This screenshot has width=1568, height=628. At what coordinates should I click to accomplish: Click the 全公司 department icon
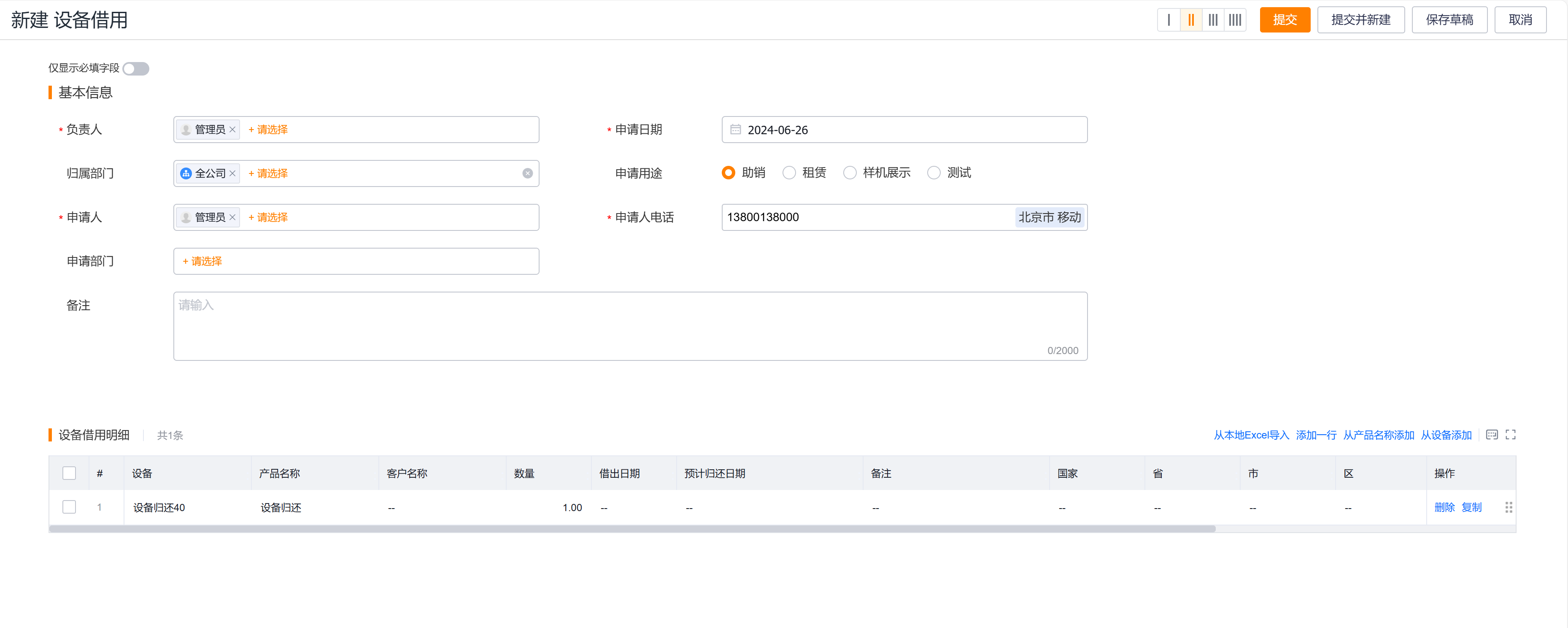186,173
